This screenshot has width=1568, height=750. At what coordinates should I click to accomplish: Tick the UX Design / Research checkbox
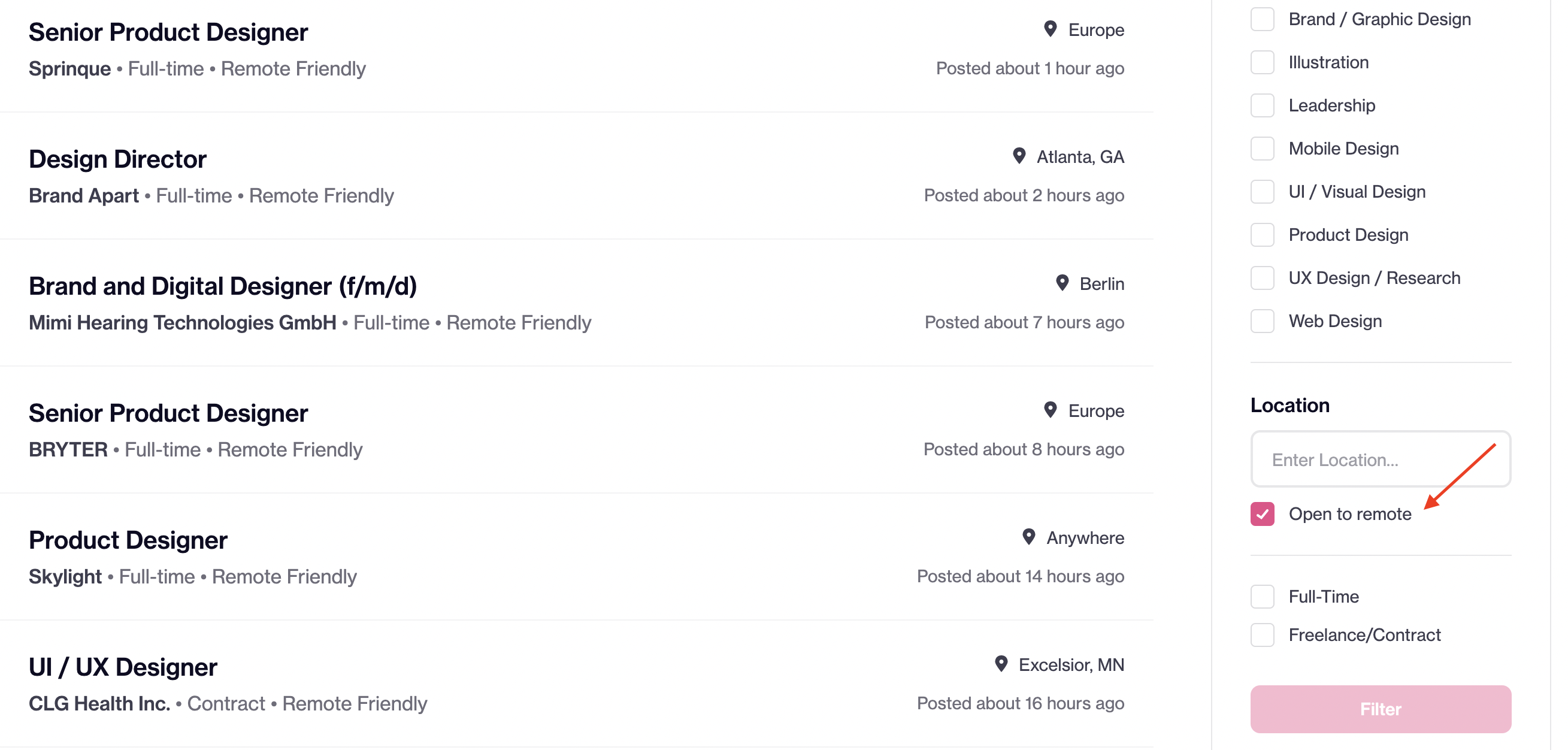[x=1263, y=278]
